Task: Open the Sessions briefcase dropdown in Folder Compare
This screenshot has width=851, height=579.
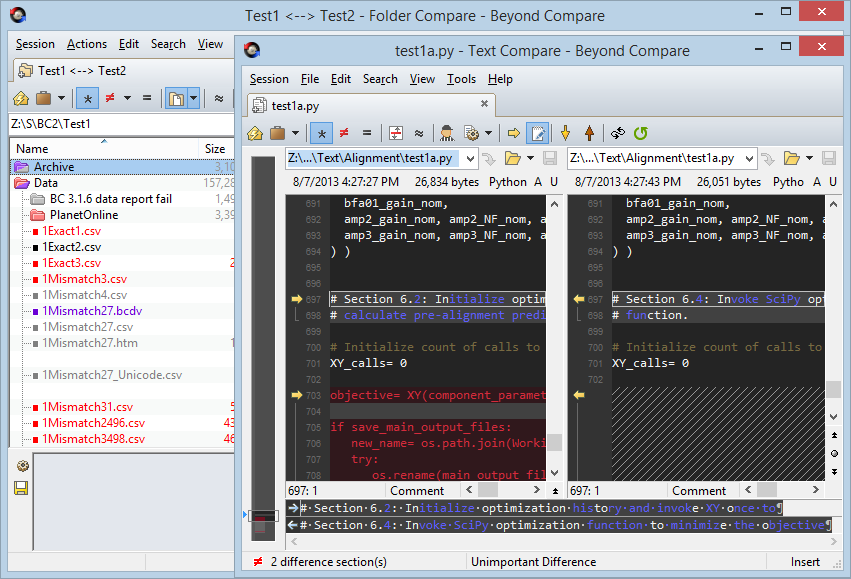Action: coord(61,98)
